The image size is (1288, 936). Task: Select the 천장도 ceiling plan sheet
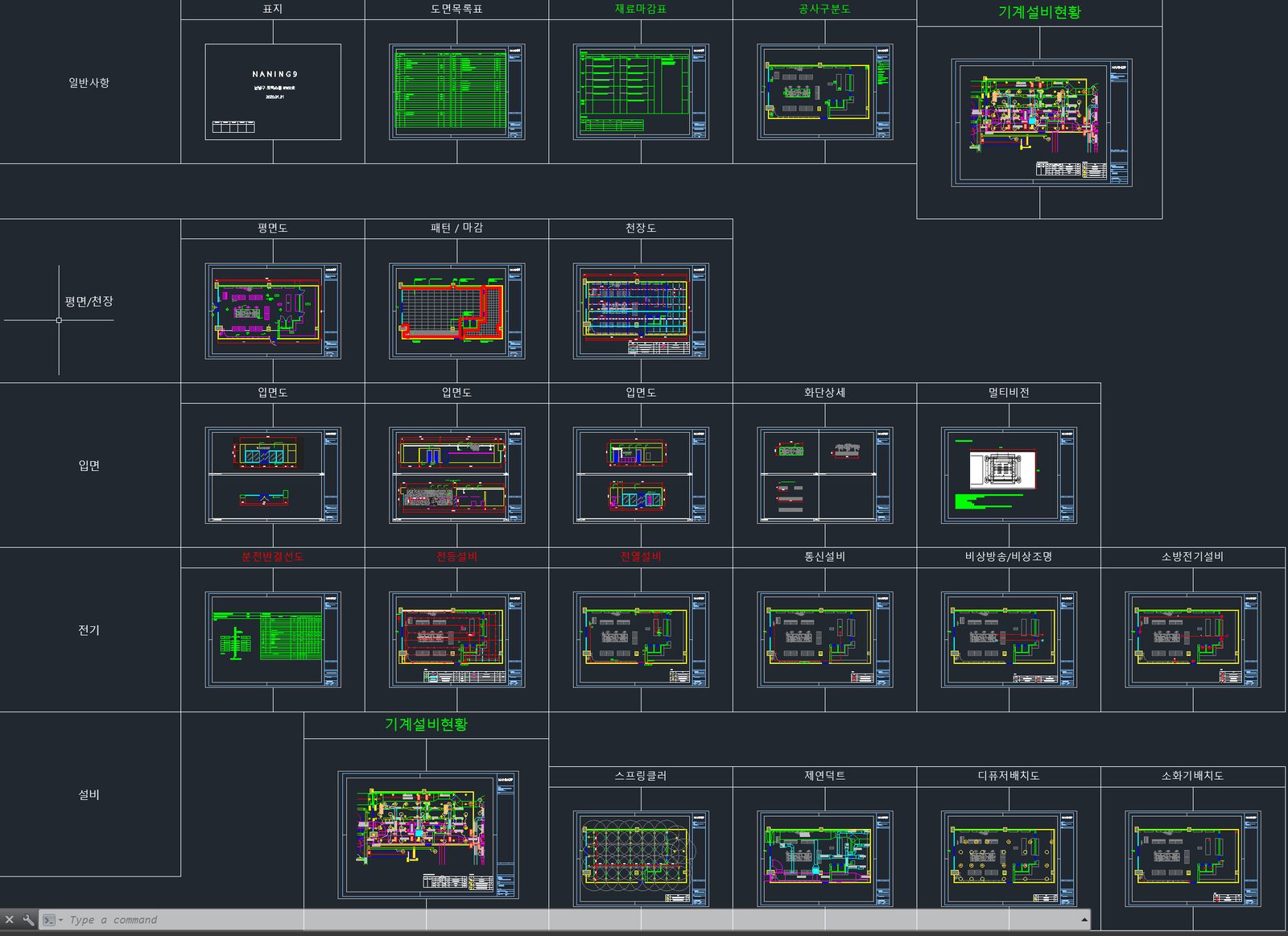click(x=641, y=311)
